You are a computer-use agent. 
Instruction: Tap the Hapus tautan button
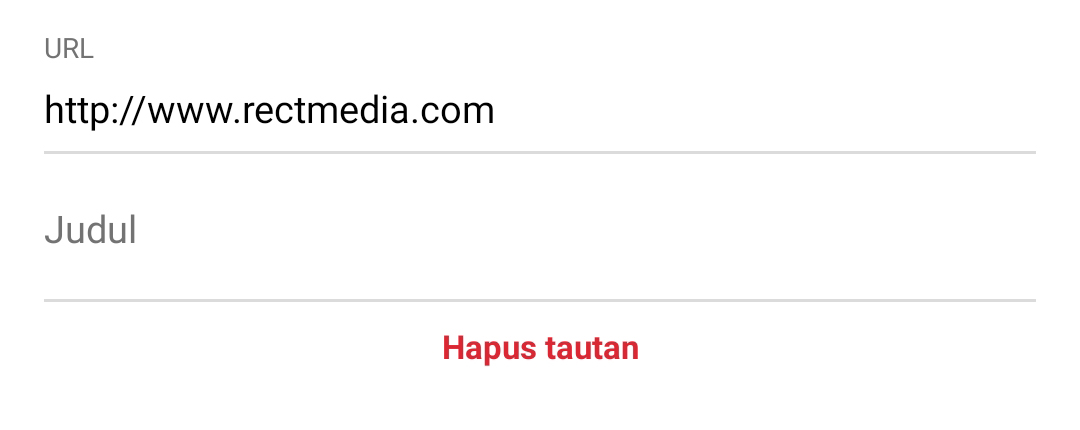tap(541, 349)
